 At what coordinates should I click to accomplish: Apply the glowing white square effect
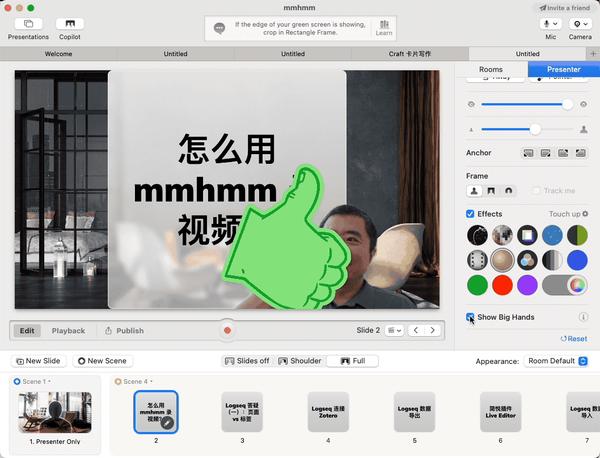point(527,235)
